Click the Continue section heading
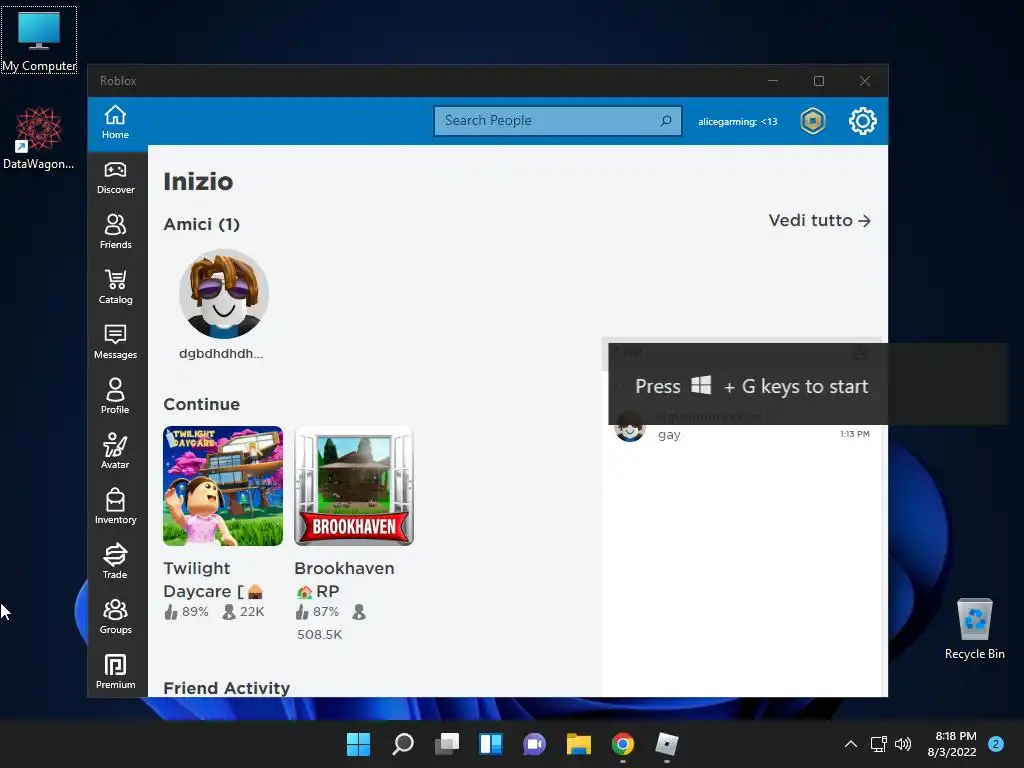This screenshot has height=768, width=1024. 202,404
